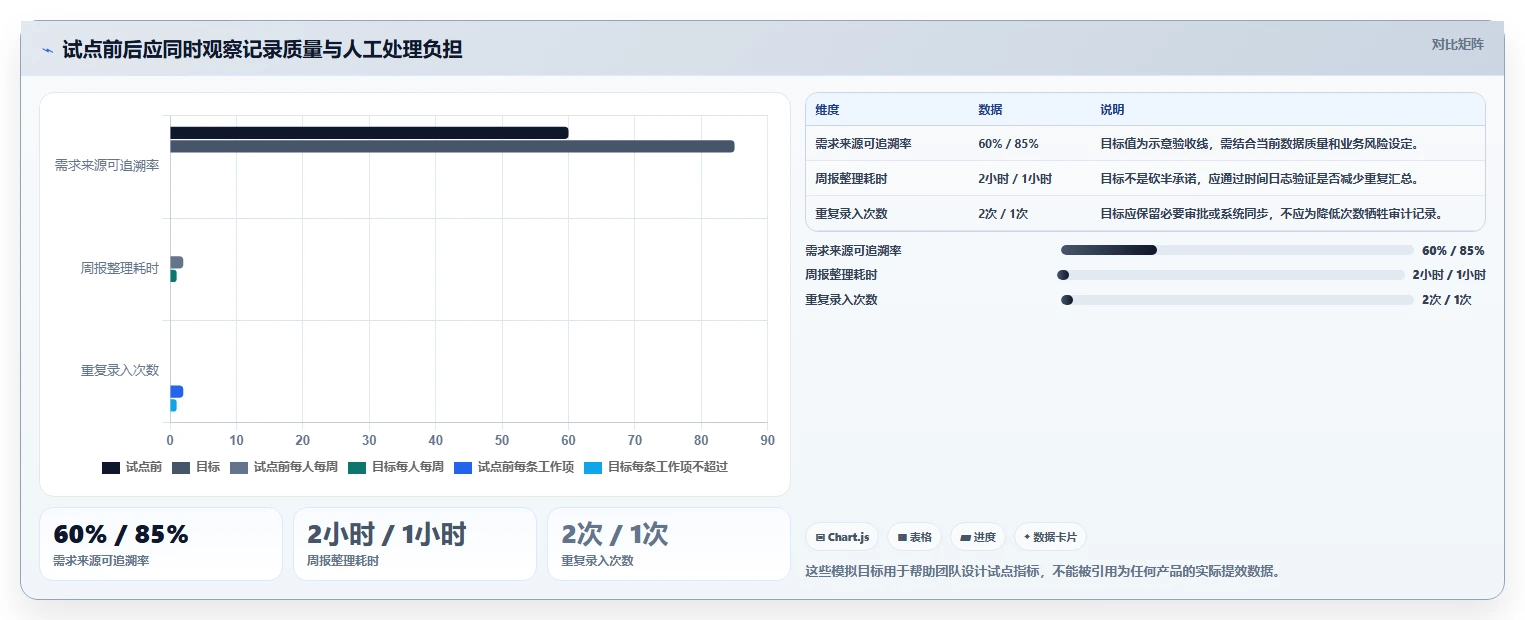
Task: Toggle the 目标每条工作项不超过 legend entry
Action: (x=656, y=467)
